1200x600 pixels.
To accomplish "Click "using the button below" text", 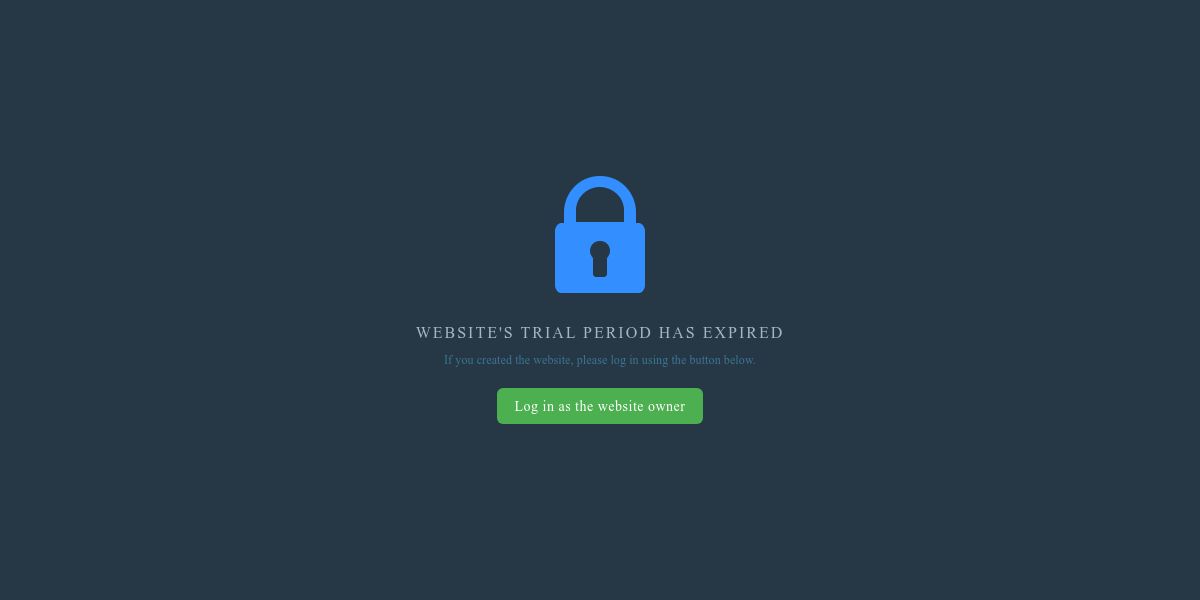I will pos(699,360).
